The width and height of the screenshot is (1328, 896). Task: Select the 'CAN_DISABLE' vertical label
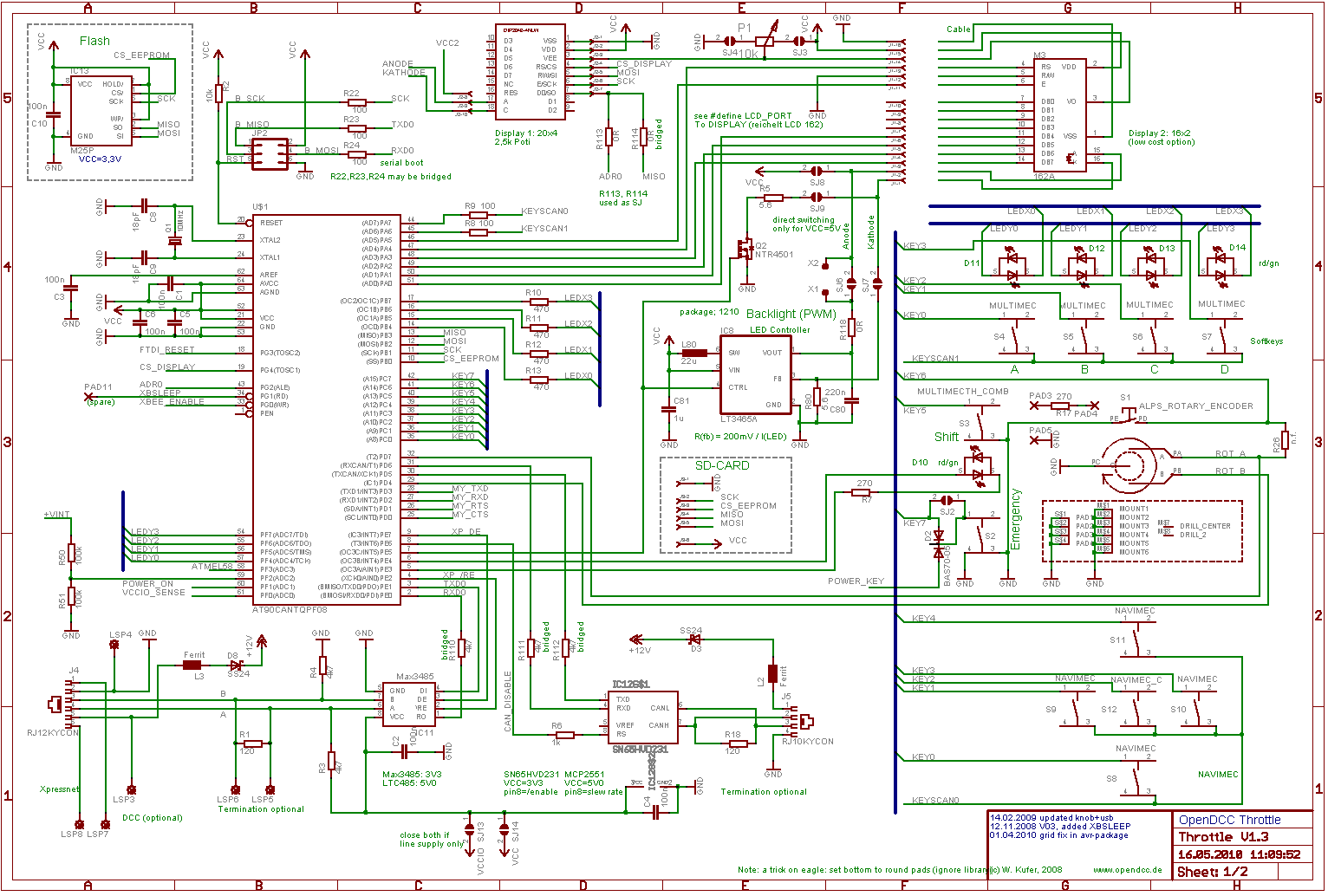pos(508,701)
